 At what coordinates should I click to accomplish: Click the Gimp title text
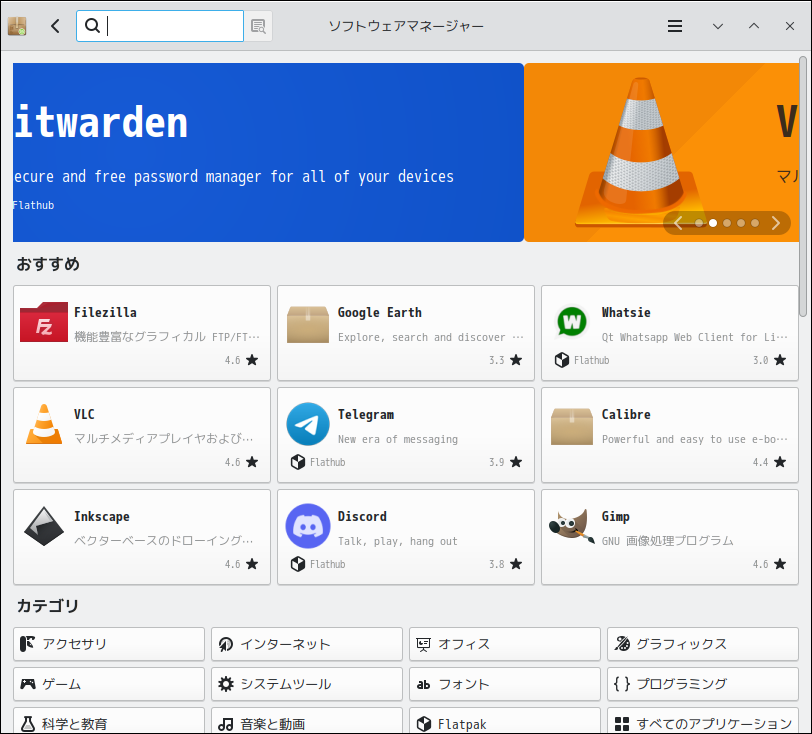click(x=616, y=516)
